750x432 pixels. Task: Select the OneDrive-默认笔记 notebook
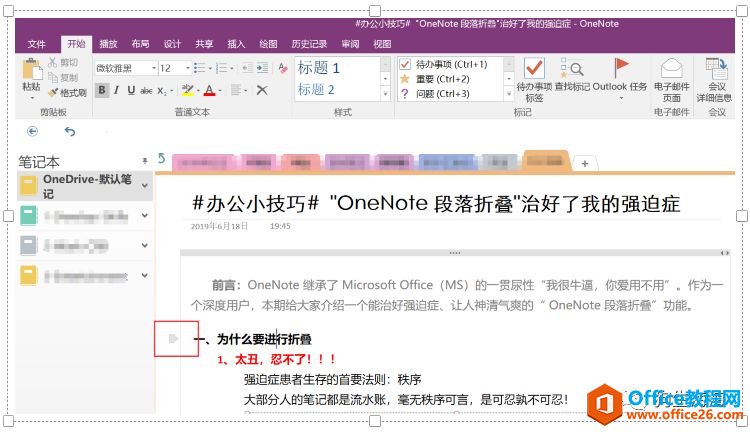click(x=85, y=186)
